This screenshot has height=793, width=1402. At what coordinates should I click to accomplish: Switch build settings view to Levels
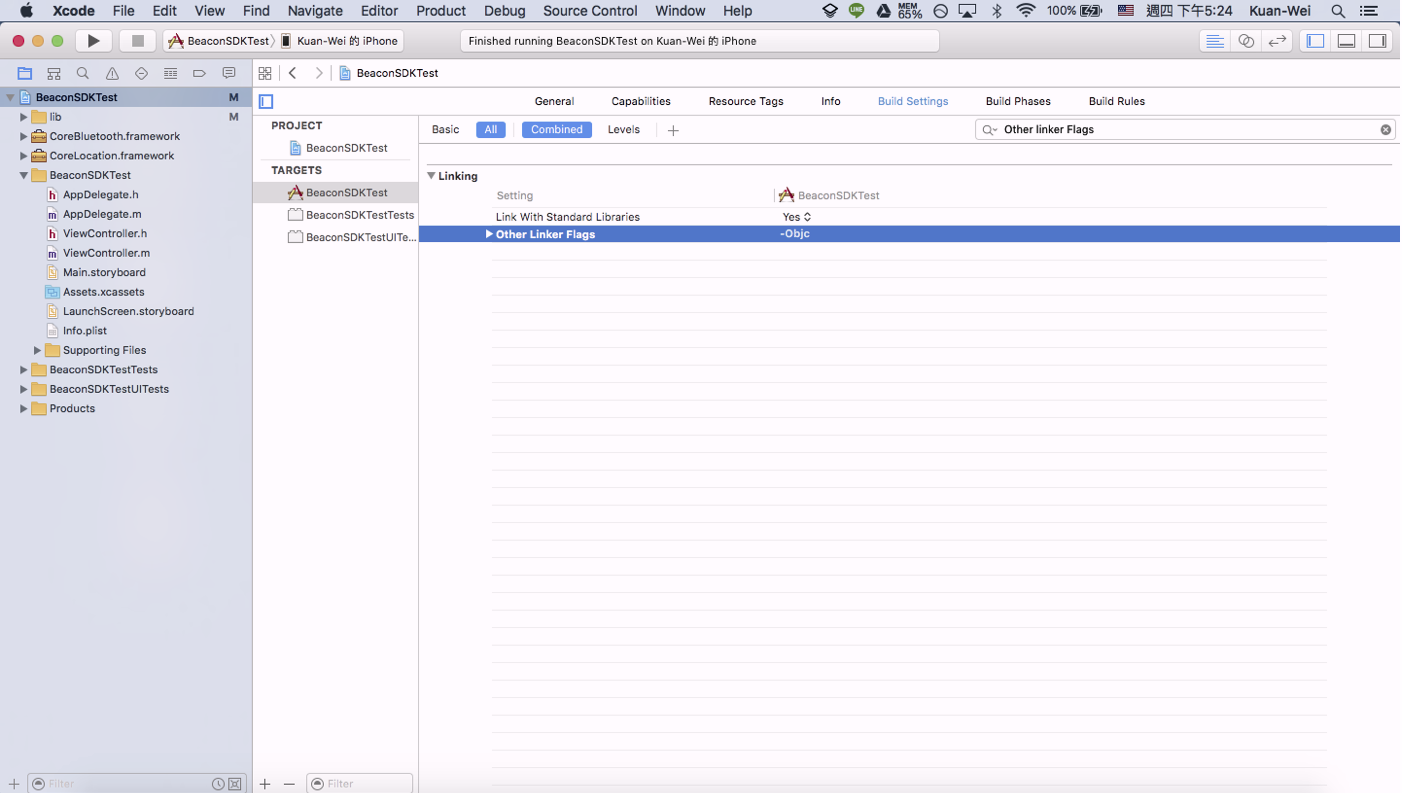click(624, 130)
